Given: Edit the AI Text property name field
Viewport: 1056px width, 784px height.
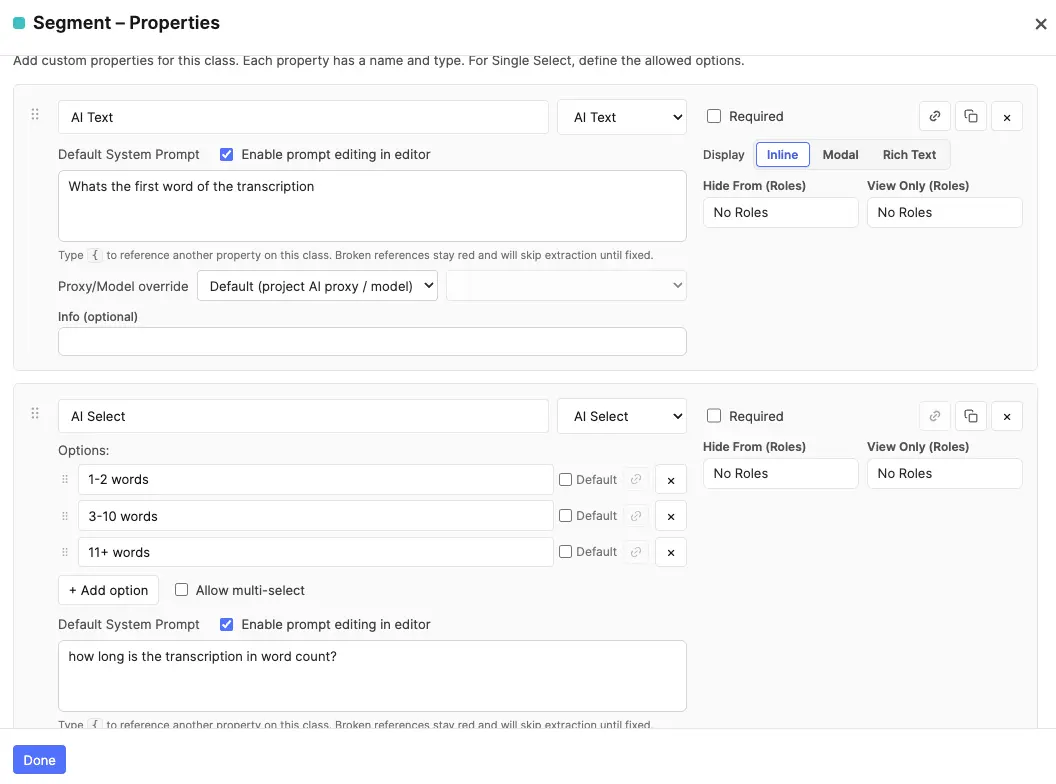Looking at the screenshot, I should click(303, 117).
